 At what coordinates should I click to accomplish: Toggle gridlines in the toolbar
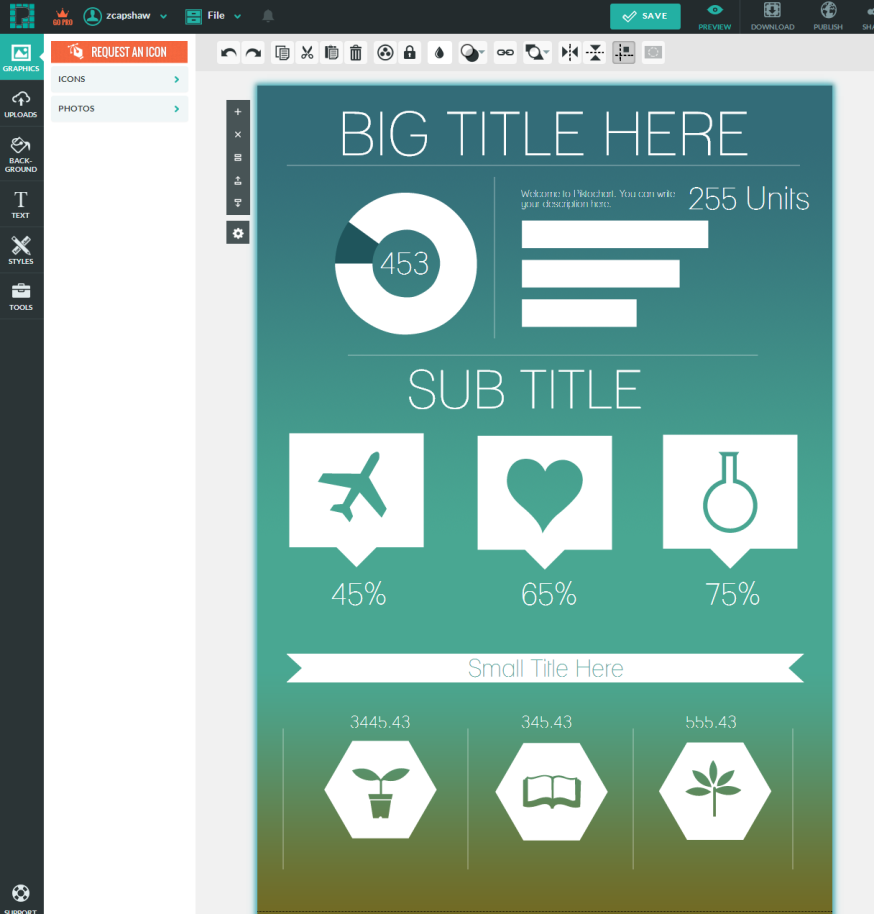tap(623, 52)
